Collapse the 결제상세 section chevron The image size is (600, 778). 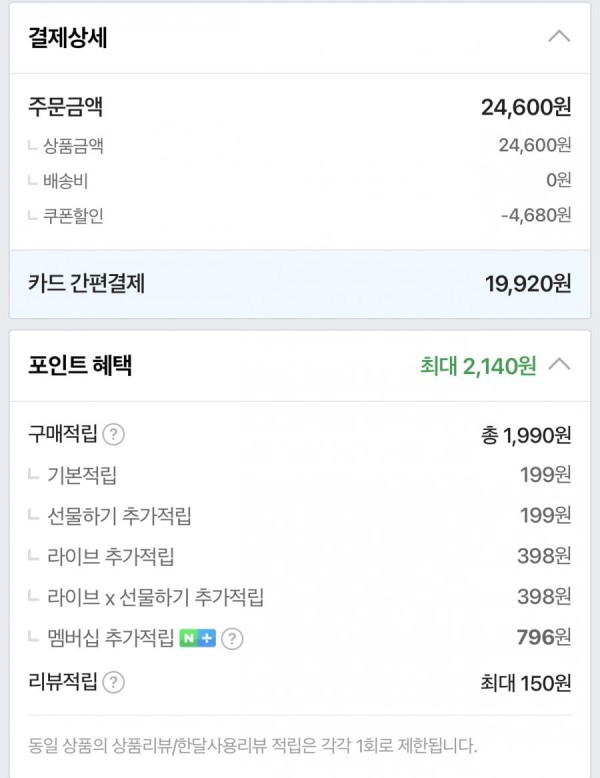click(559, 37)
